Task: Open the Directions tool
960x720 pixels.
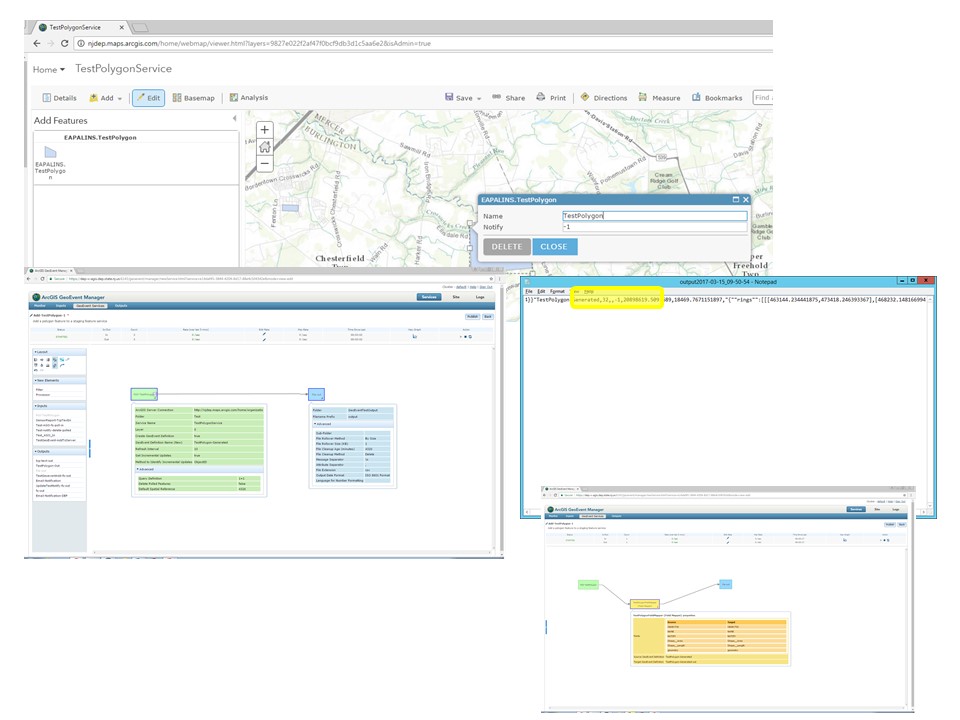Action: [604, 98]
